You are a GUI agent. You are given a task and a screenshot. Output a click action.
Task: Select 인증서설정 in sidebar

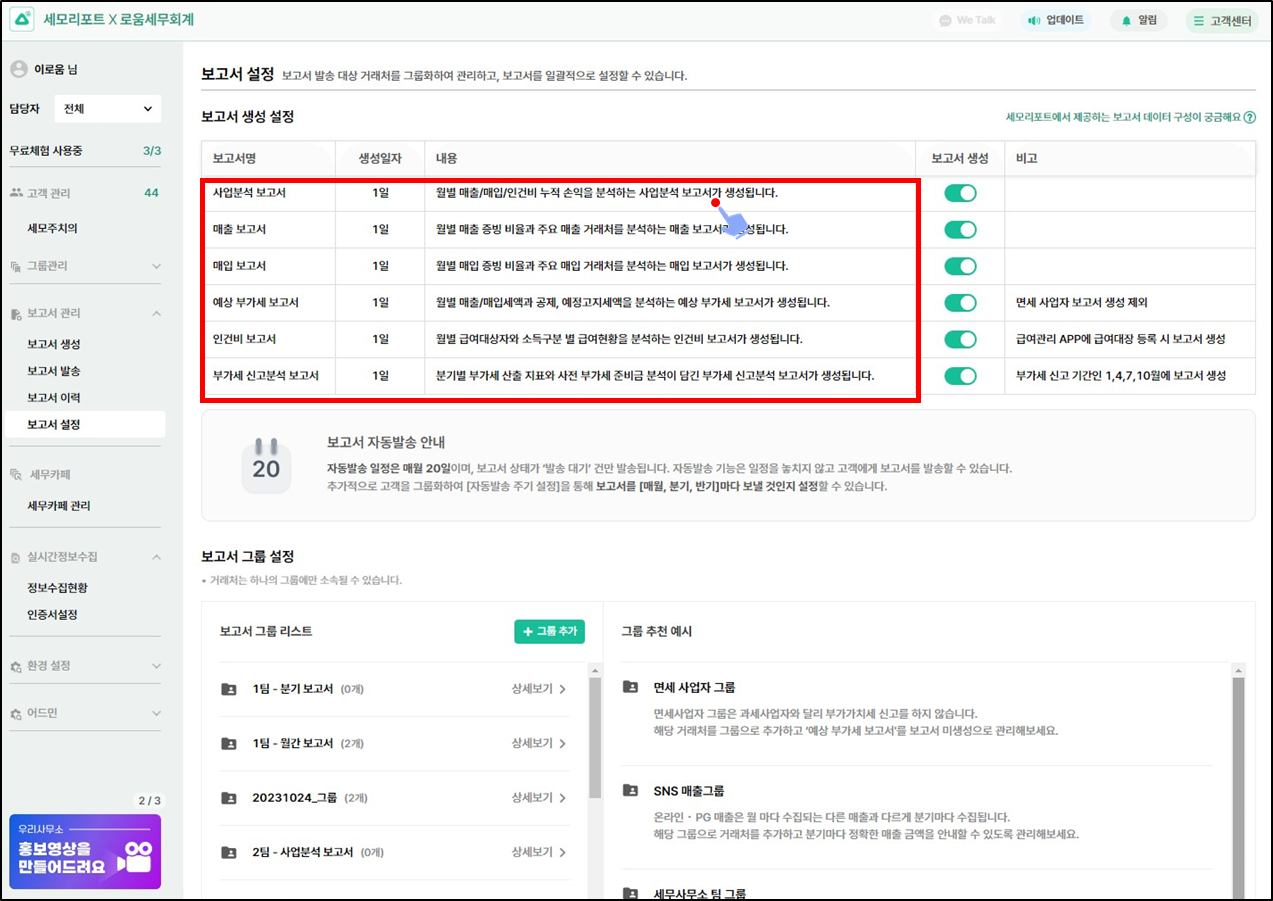click(x=52, y=615)
